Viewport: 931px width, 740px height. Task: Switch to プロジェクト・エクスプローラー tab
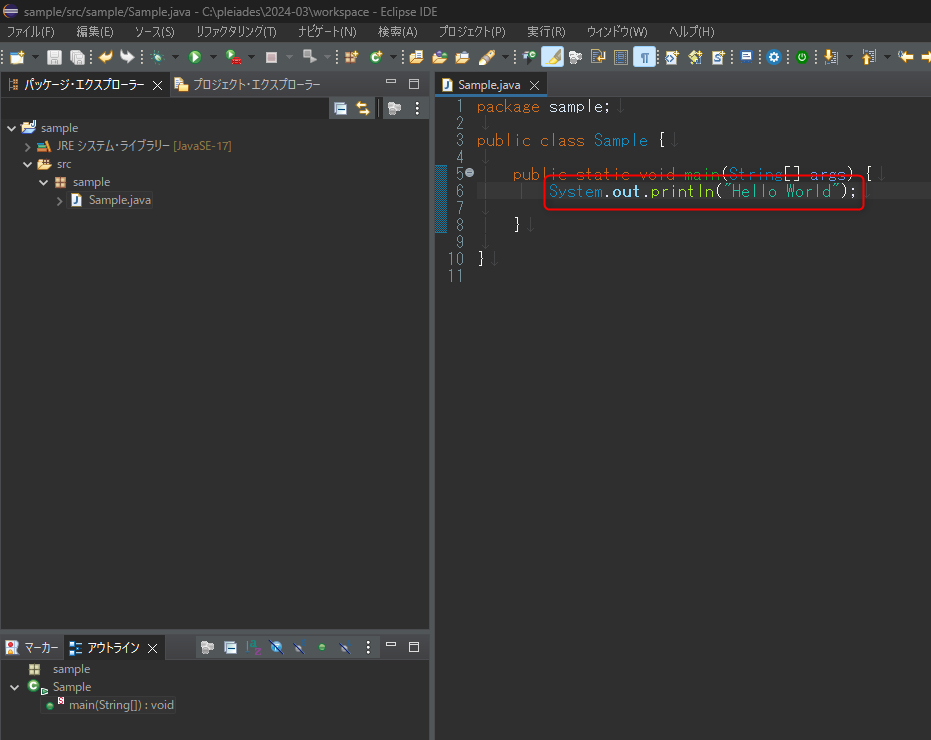(x=248, y=85)
